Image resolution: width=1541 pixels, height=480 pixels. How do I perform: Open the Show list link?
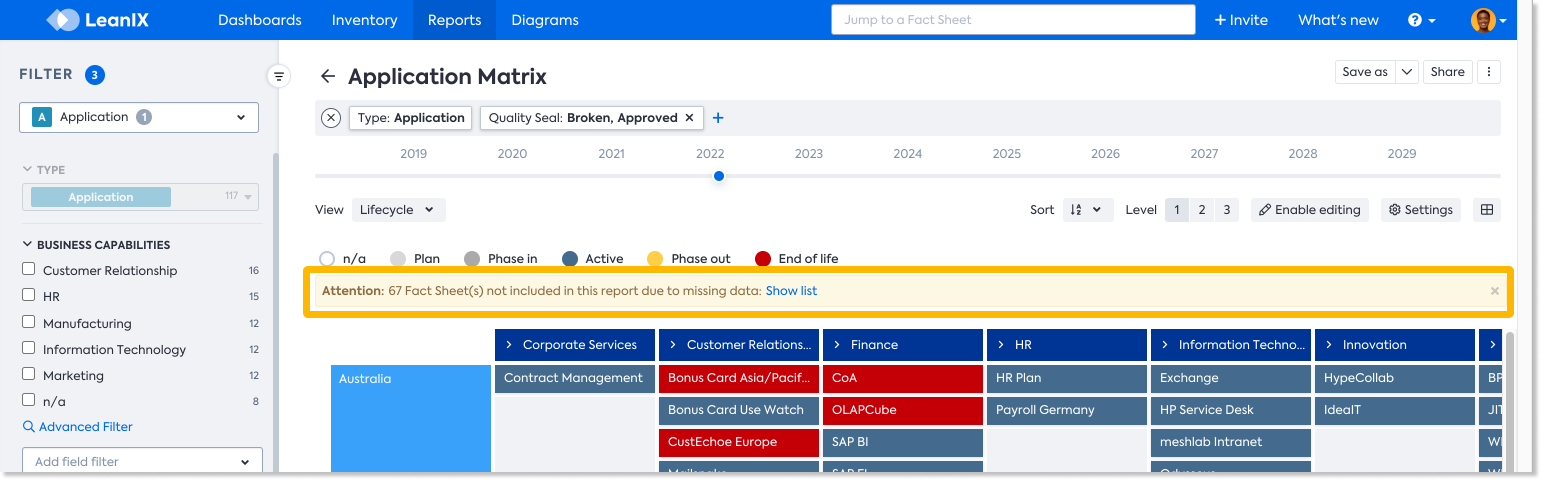pos(791,291)
